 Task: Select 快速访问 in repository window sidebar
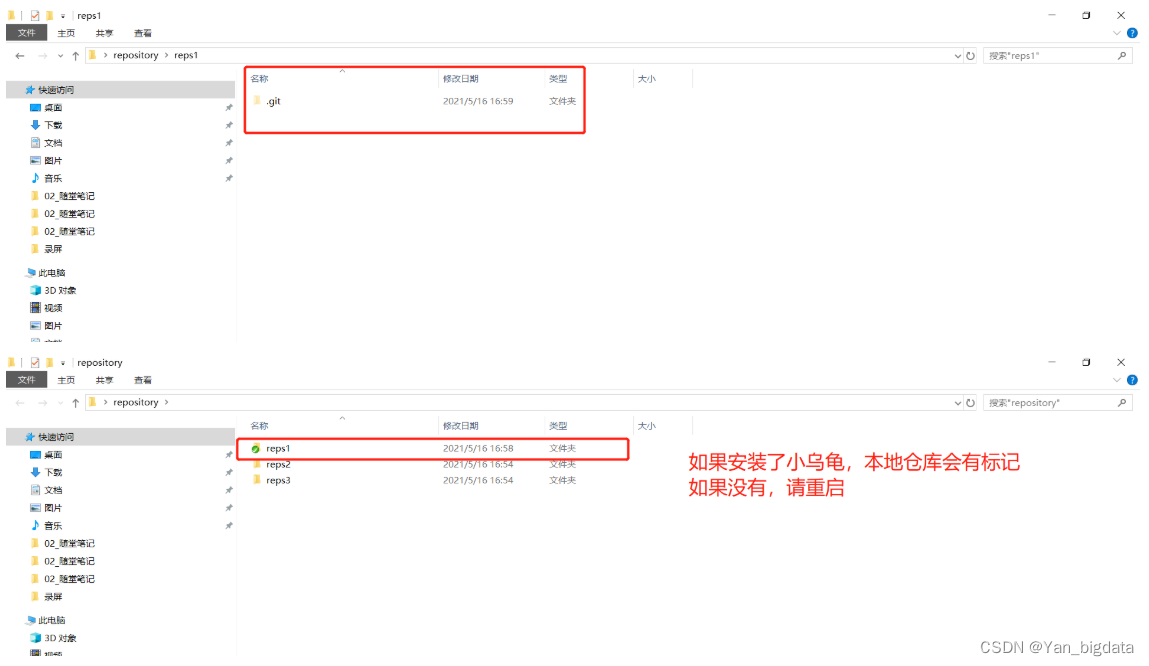(120, 437)
